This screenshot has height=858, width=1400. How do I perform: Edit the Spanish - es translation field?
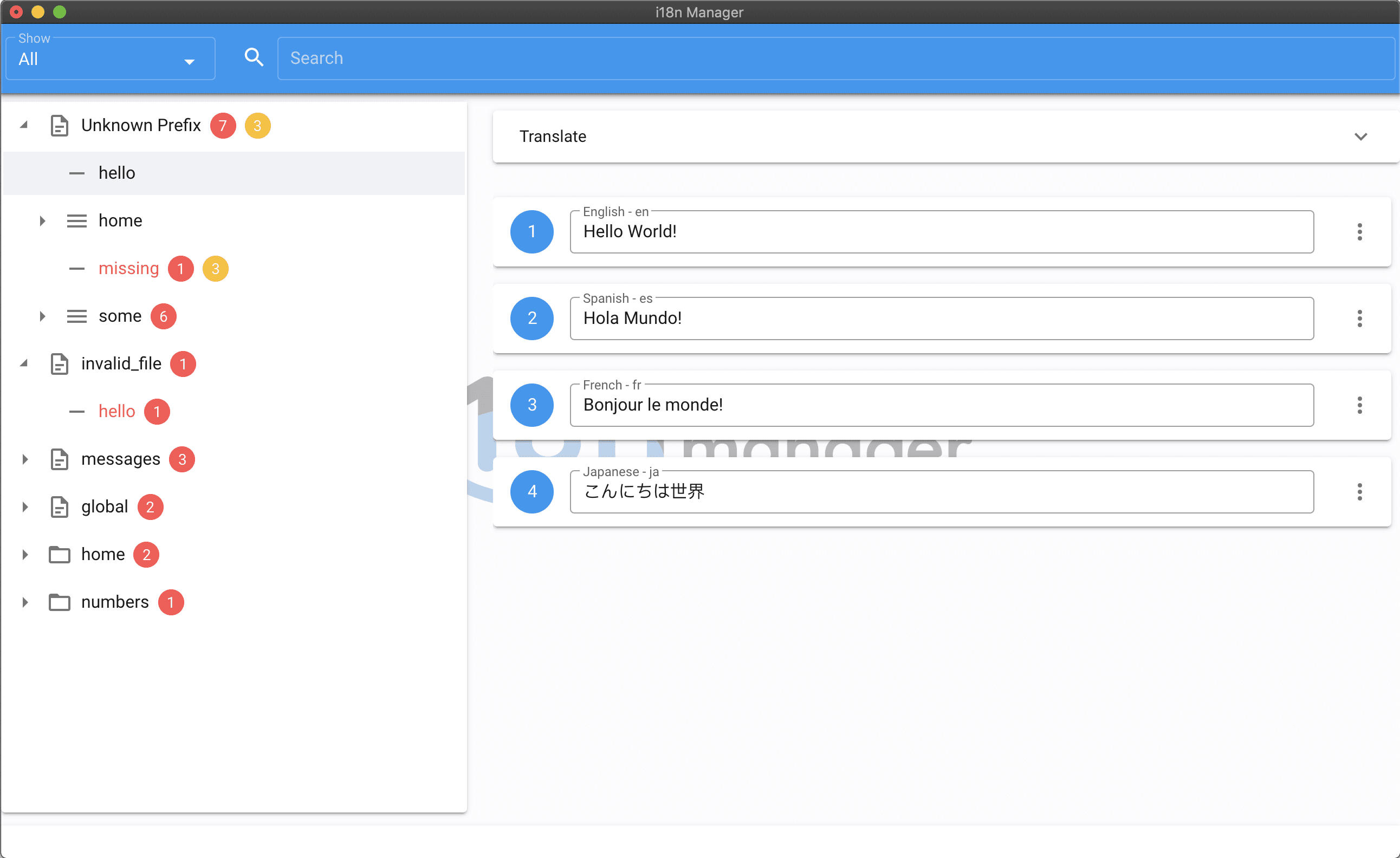[941, 318]
